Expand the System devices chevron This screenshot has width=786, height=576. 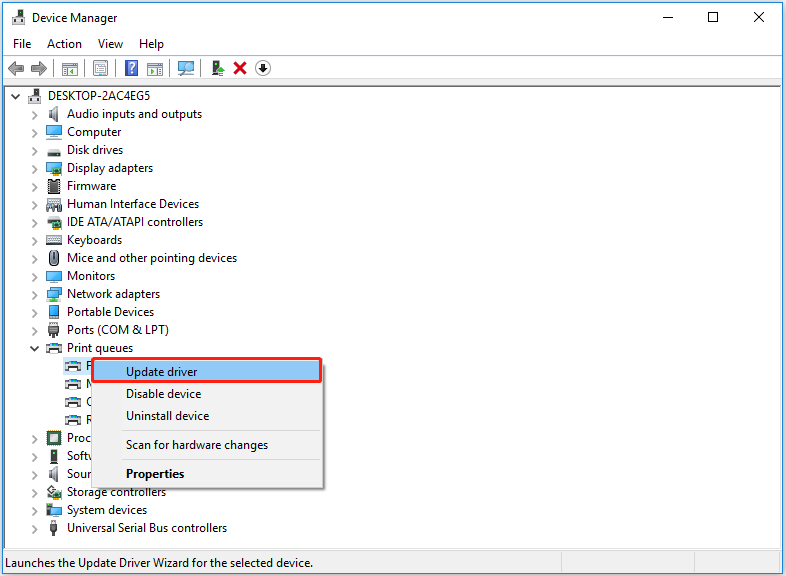34,511
